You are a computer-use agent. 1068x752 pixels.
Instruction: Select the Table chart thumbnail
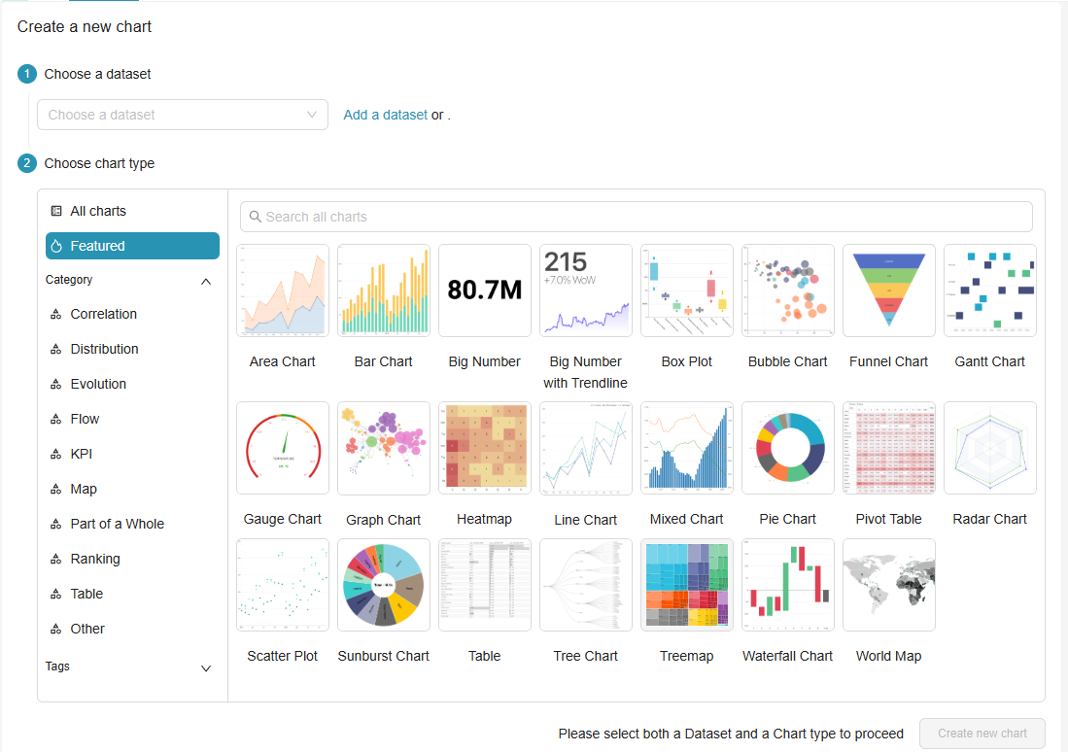point(484,585)
